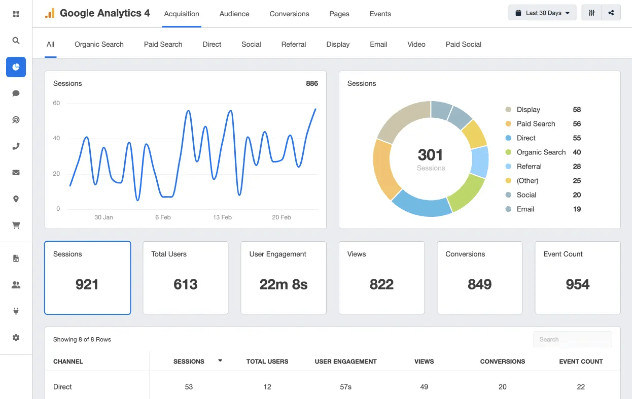Screen dimensions: 632x399
Task: Select the Organic Search channel filter
Action: [x=99, y=44]
